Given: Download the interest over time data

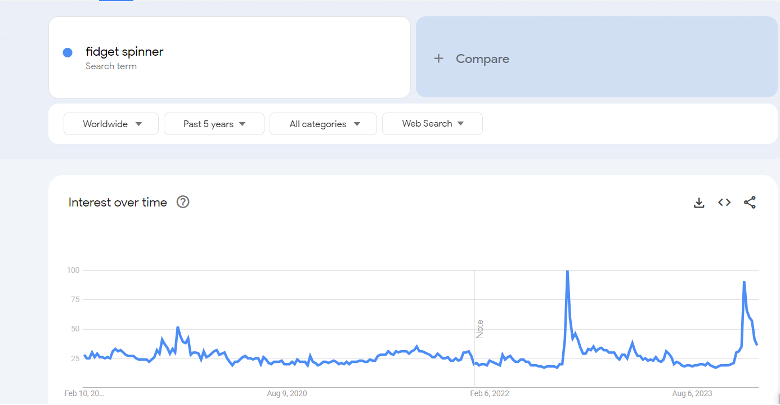Looking at the screenshot, I should click(x=699, y=202).
